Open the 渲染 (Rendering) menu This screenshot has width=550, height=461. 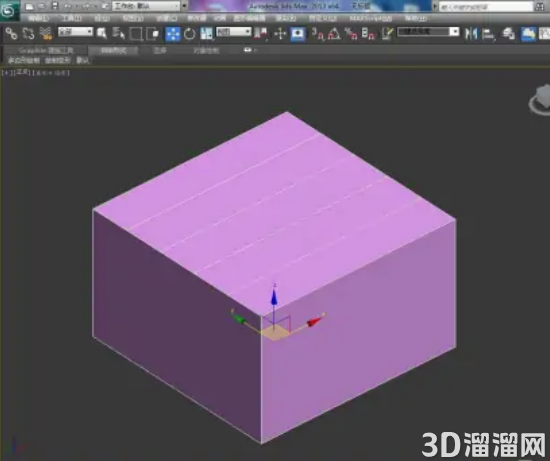(x=286, y=18)
